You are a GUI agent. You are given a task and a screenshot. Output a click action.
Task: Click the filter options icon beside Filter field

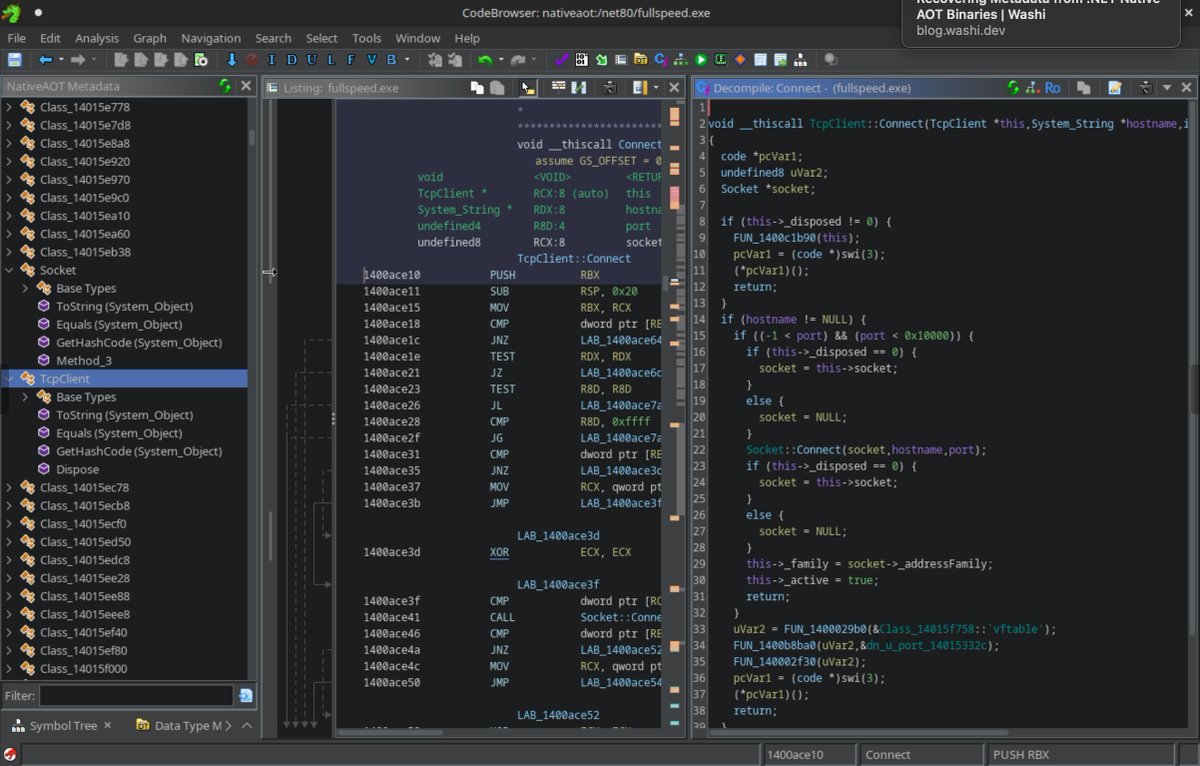pyautogui.click(x=246, y=695)
